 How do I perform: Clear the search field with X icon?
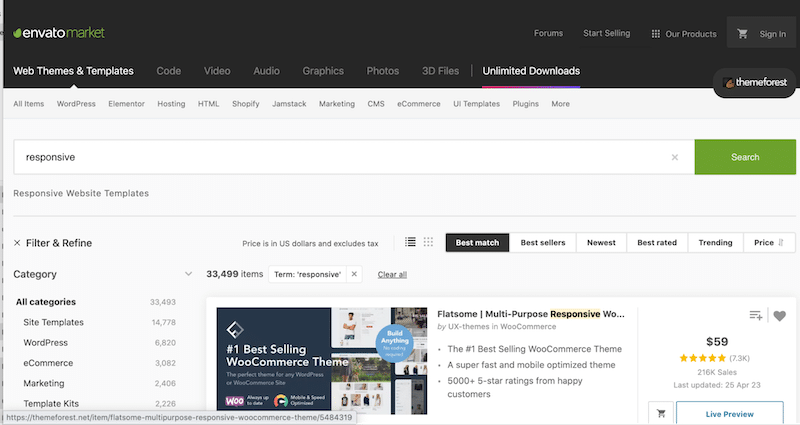674,157
